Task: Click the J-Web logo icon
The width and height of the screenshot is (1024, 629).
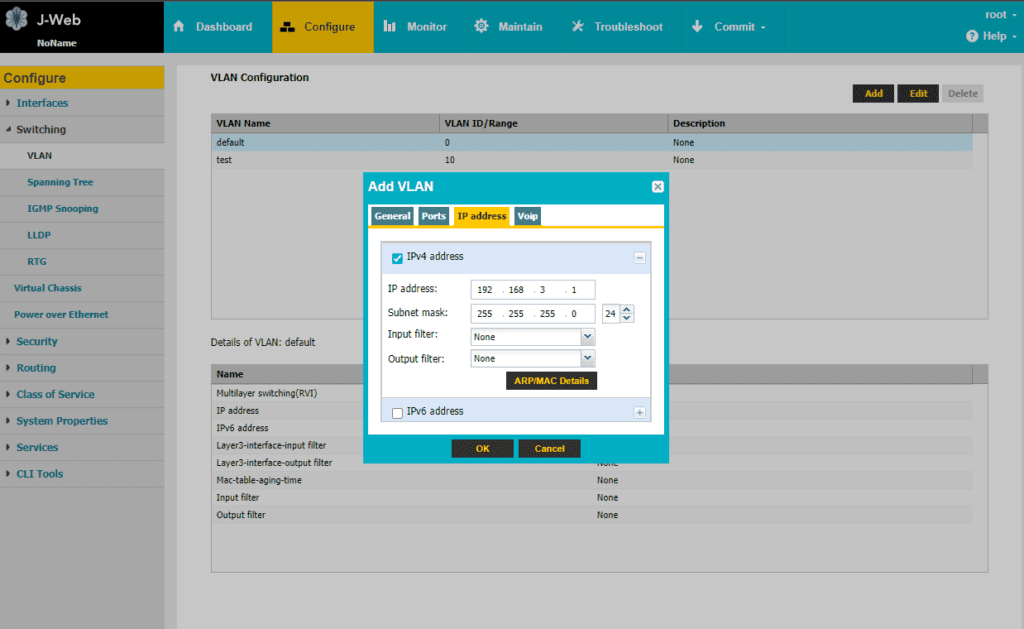Action: point(16,19)
